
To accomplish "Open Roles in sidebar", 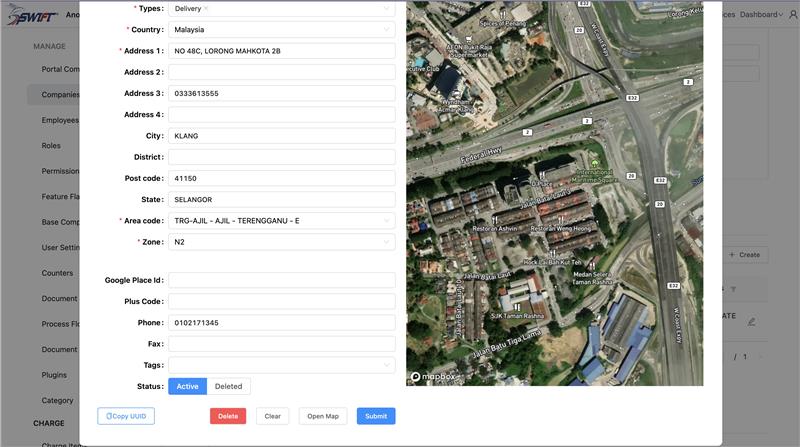I will point(51,145).
